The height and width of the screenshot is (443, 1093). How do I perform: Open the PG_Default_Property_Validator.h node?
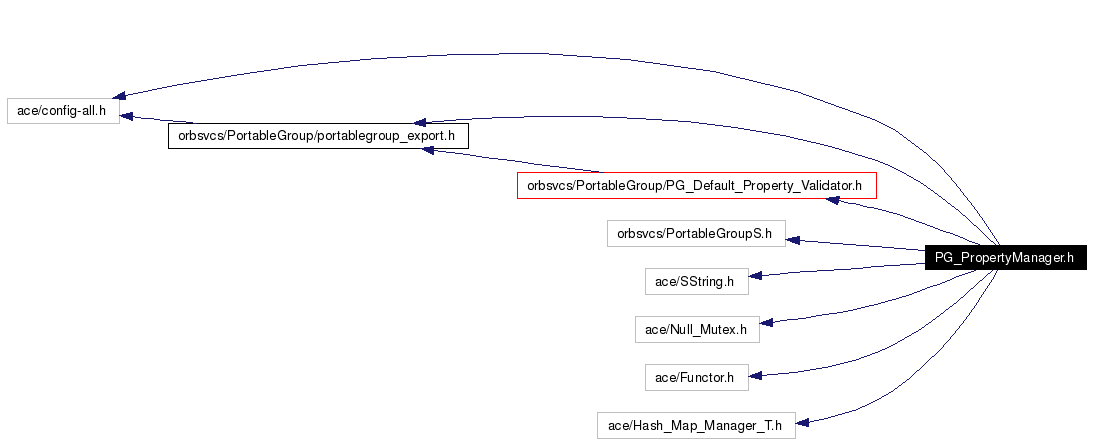[x=696, y=186]
